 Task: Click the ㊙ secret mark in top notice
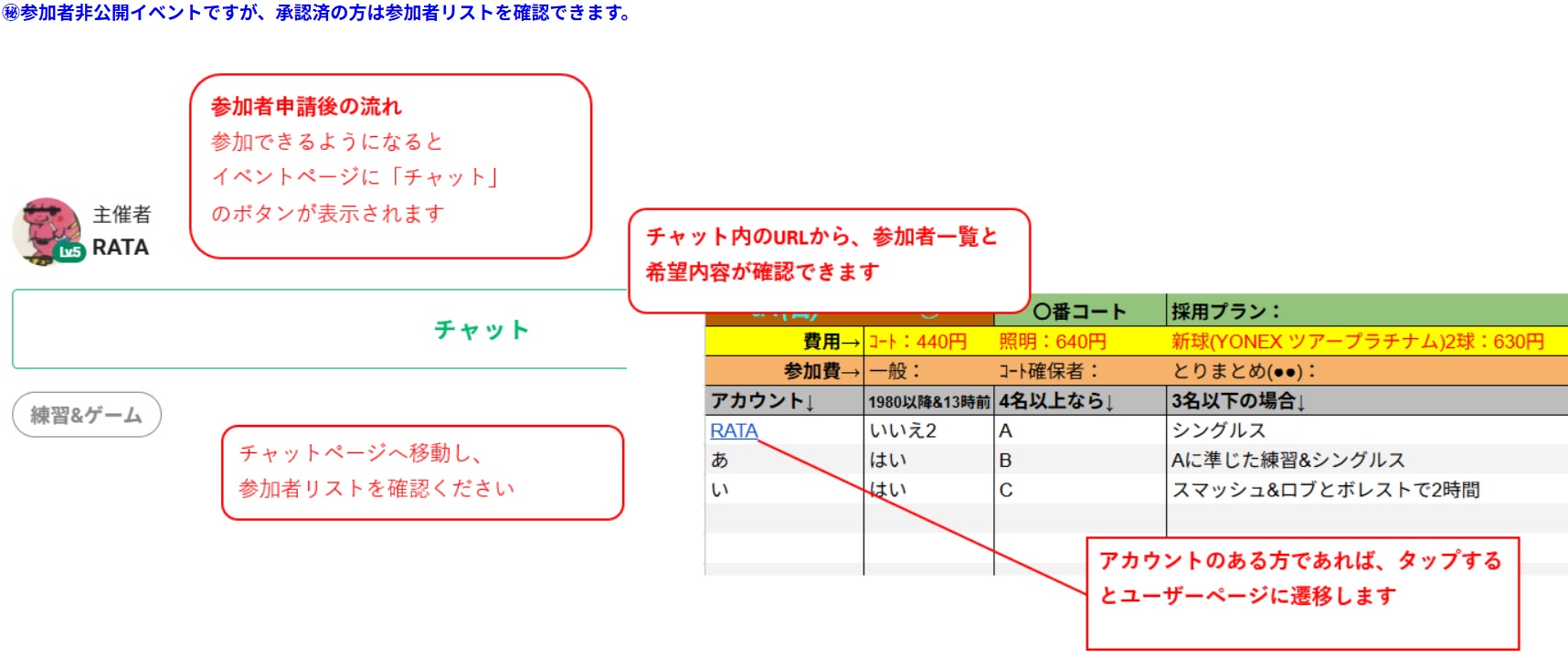pyautogui.click(x=10, y=13)
